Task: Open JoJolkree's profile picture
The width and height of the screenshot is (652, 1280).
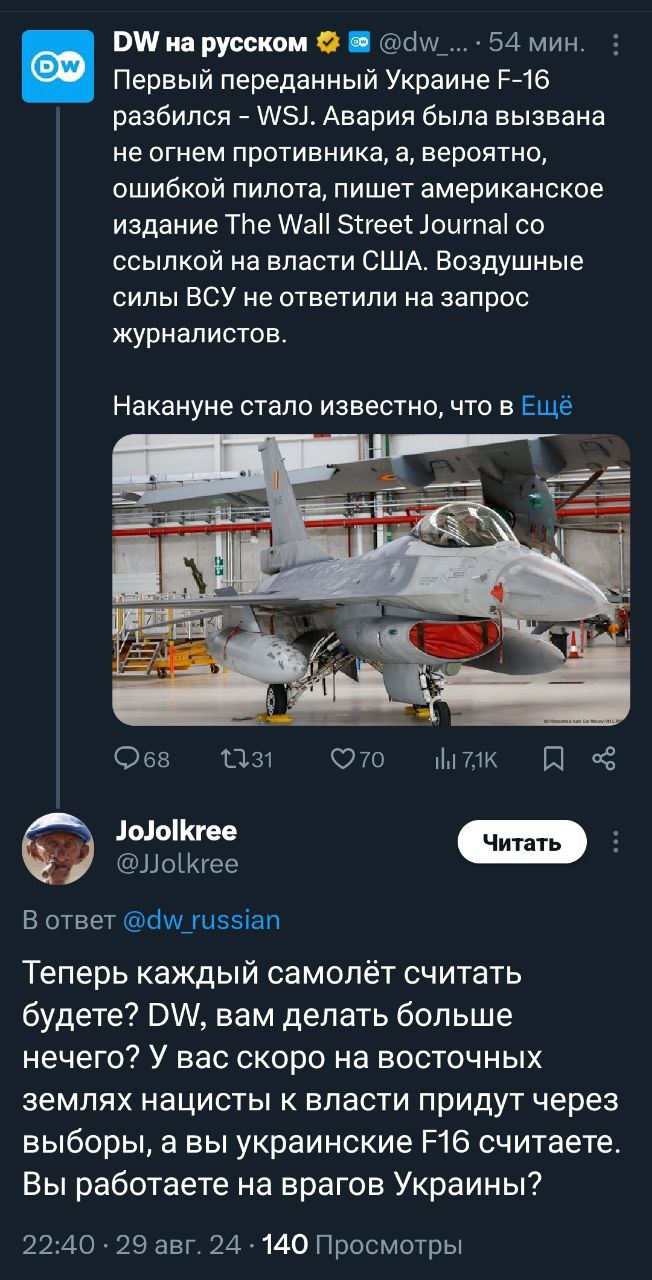Action: coord(57,848)
